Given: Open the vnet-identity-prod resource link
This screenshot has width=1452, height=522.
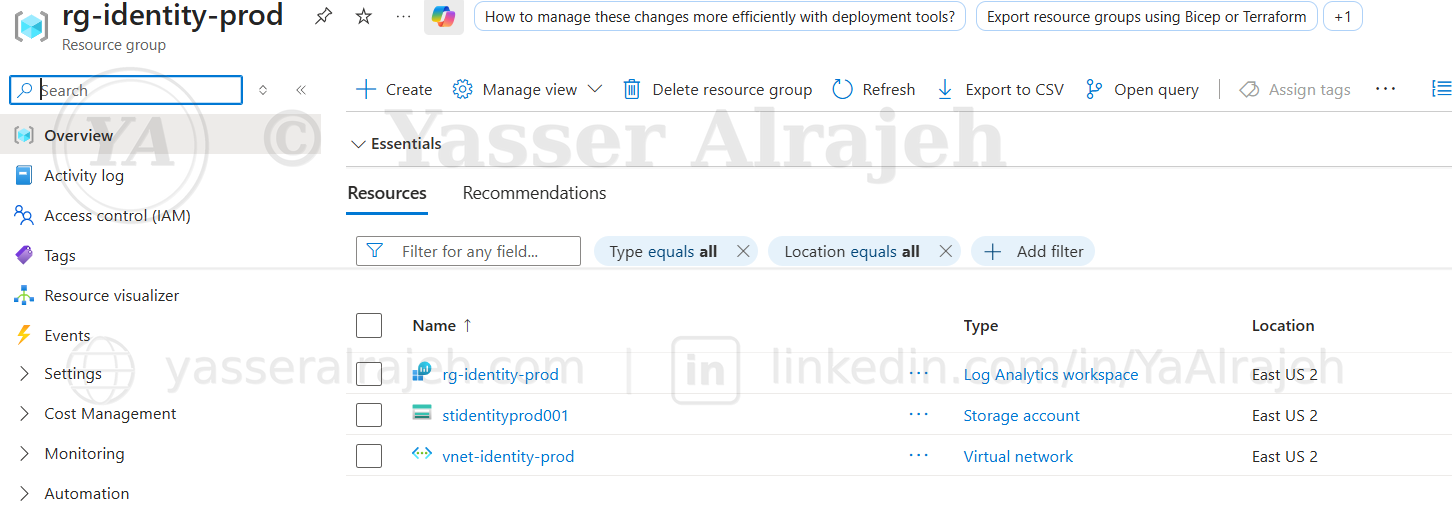Looking at the screenshot, I should (x=508, y=456).
